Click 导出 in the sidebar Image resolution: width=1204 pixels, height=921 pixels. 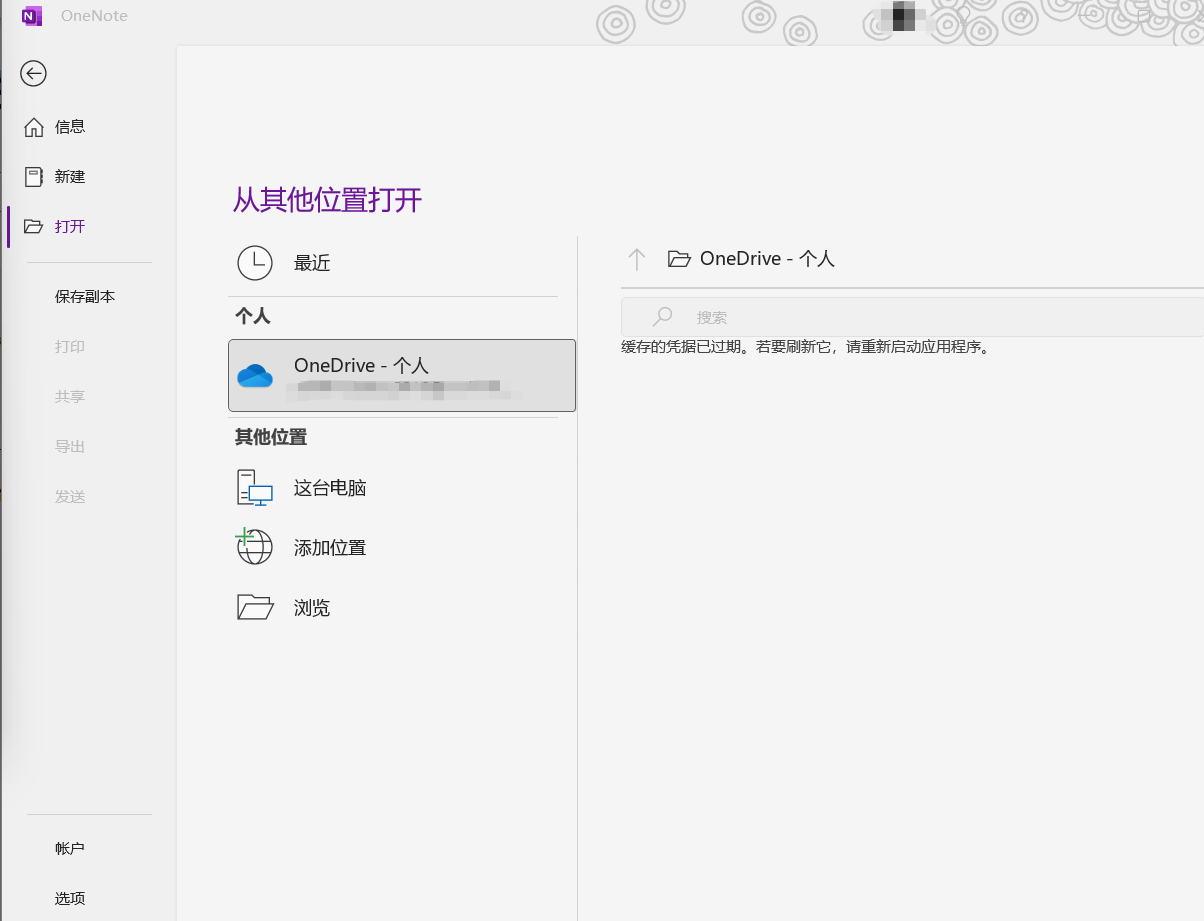click(70, 446)
